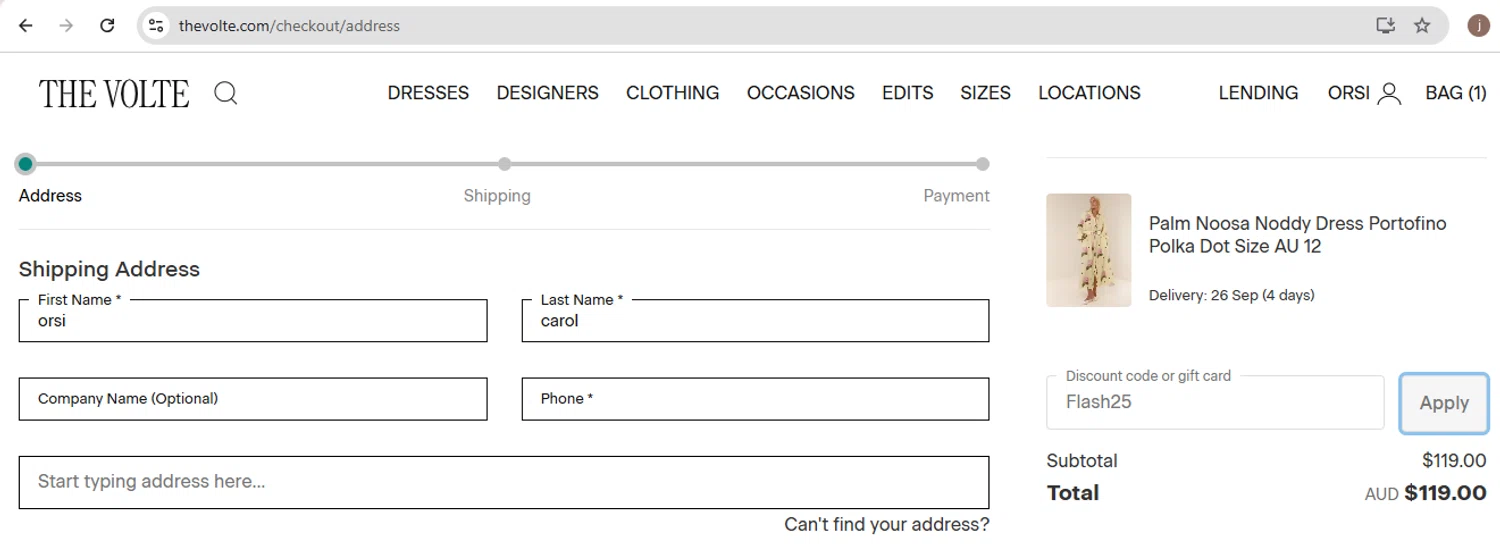
Task: Go to The Volte home logo
Action: 114,94
